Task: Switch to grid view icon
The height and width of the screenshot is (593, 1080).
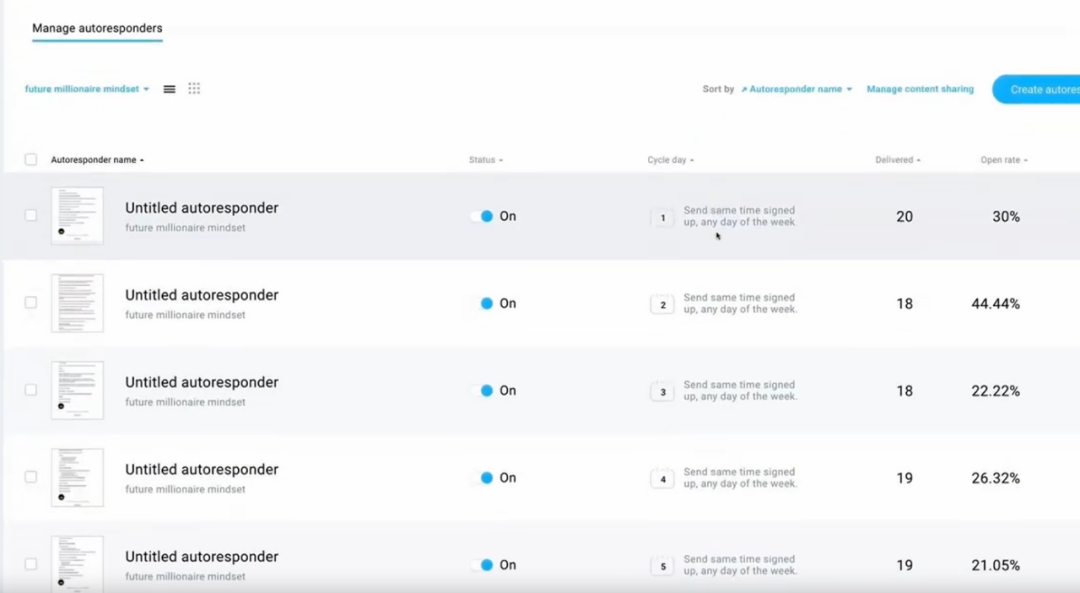Action: point(194,89)
